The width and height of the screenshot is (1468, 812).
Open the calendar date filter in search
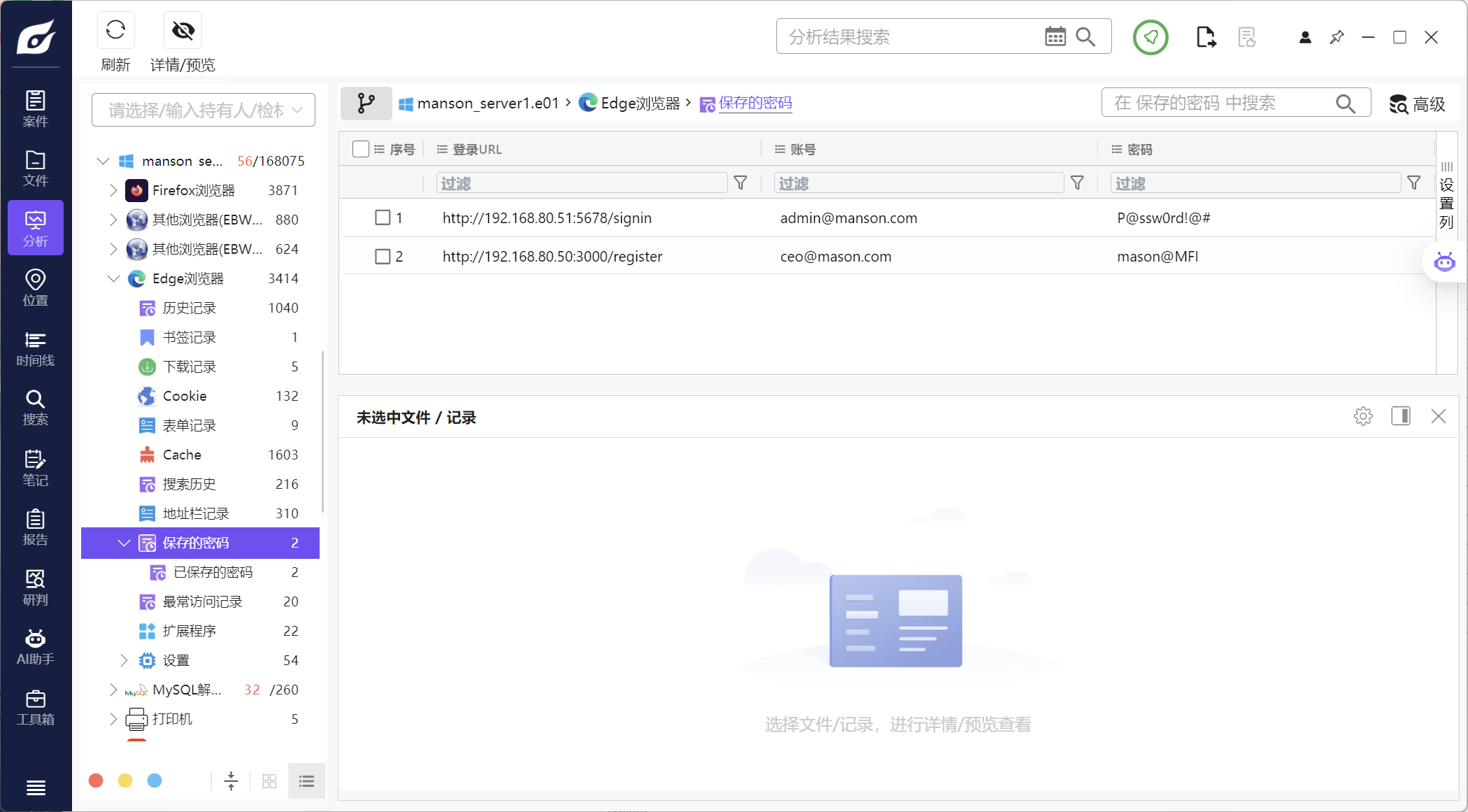coord(1055,36)
